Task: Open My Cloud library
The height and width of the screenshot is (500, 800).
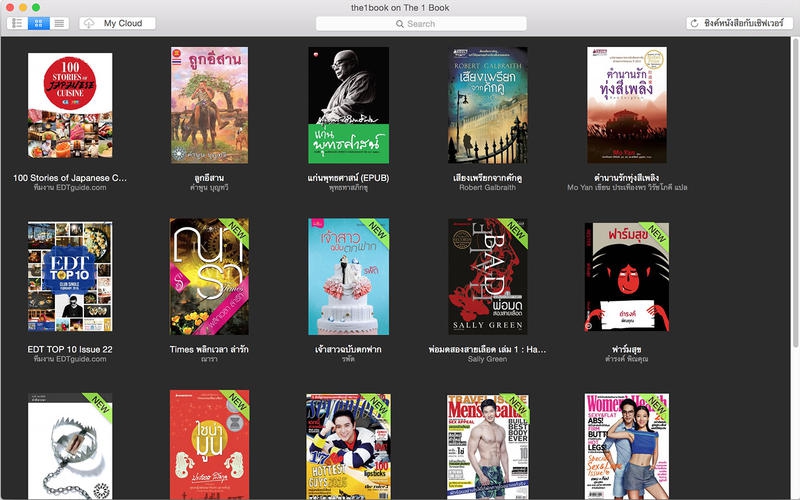Action: (117, 23)
